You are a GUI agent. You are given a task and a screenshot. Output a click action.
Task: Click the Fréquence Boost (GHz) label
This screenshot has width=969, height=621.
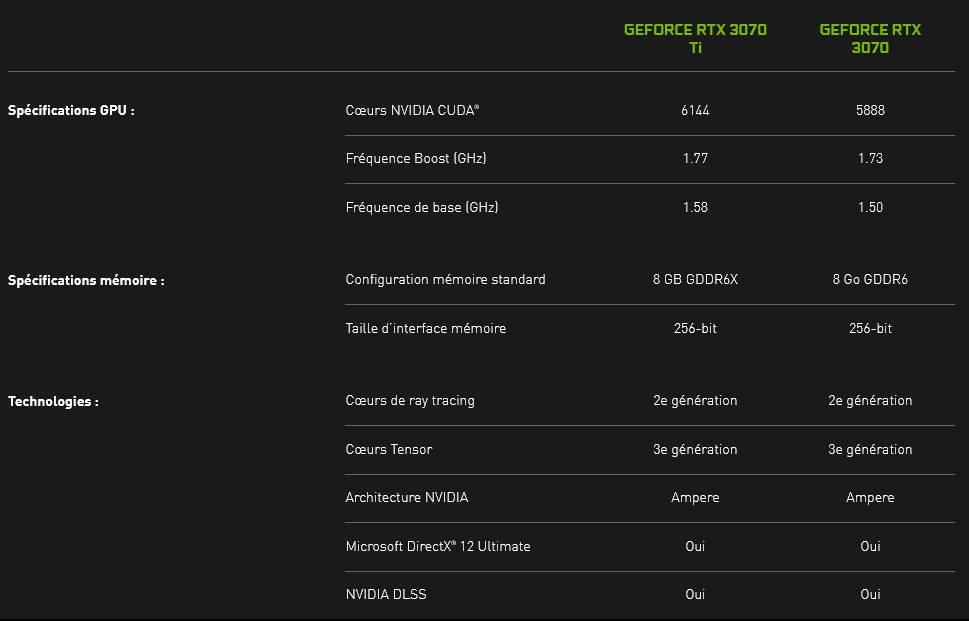tap(416, 159)
